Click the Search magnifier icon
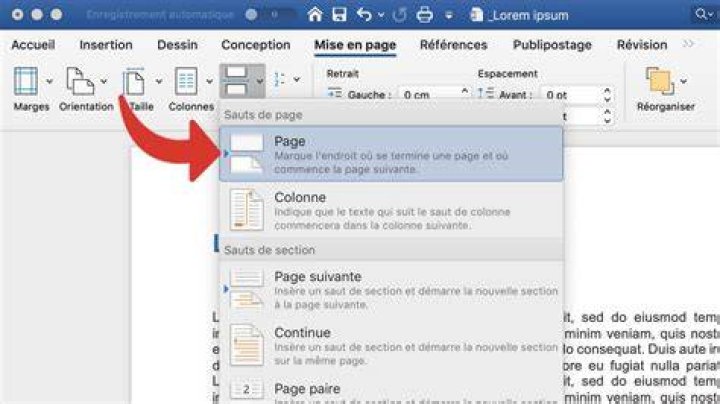The width and height of the screenshot is (720, 404). click(x=700, y=14)
